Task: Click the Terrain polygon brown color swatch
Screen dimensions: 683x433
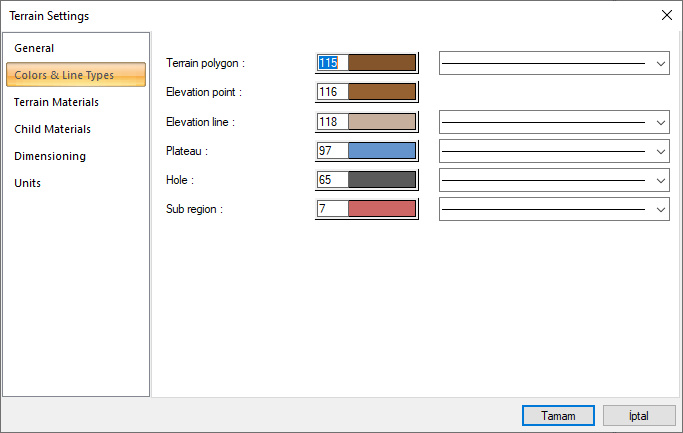Action: pos(381,63)
